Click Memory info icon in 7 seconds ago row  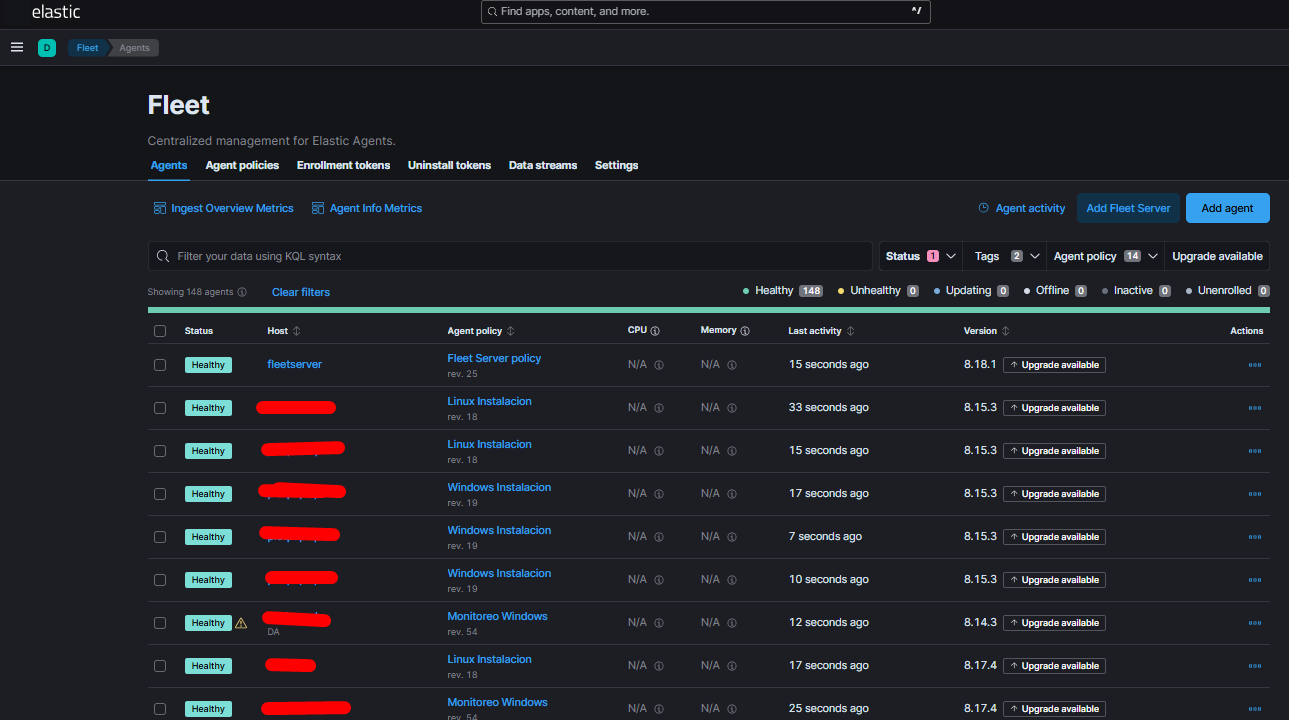[x=732, y=537]
